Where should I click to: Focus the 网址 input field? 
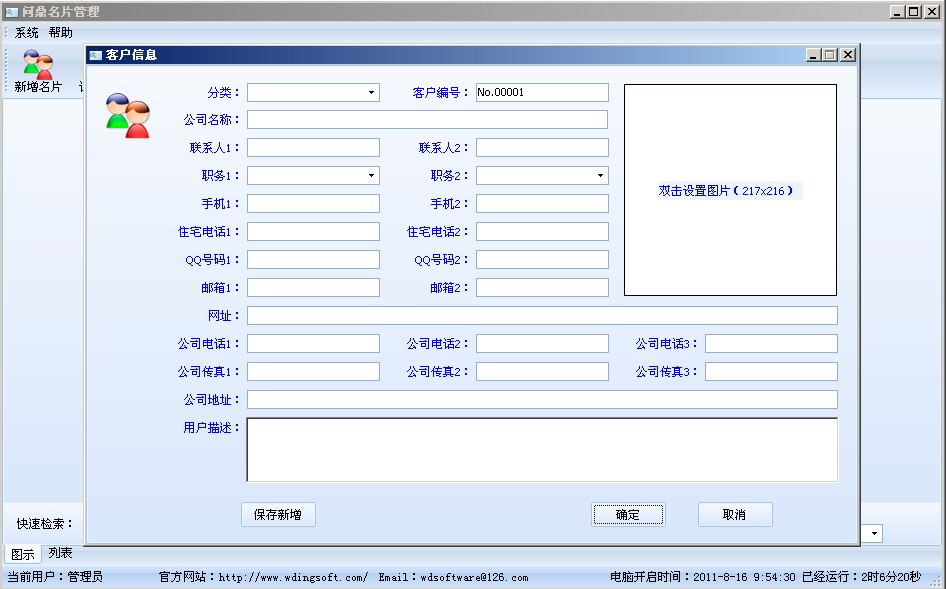(x=542, y=316)
